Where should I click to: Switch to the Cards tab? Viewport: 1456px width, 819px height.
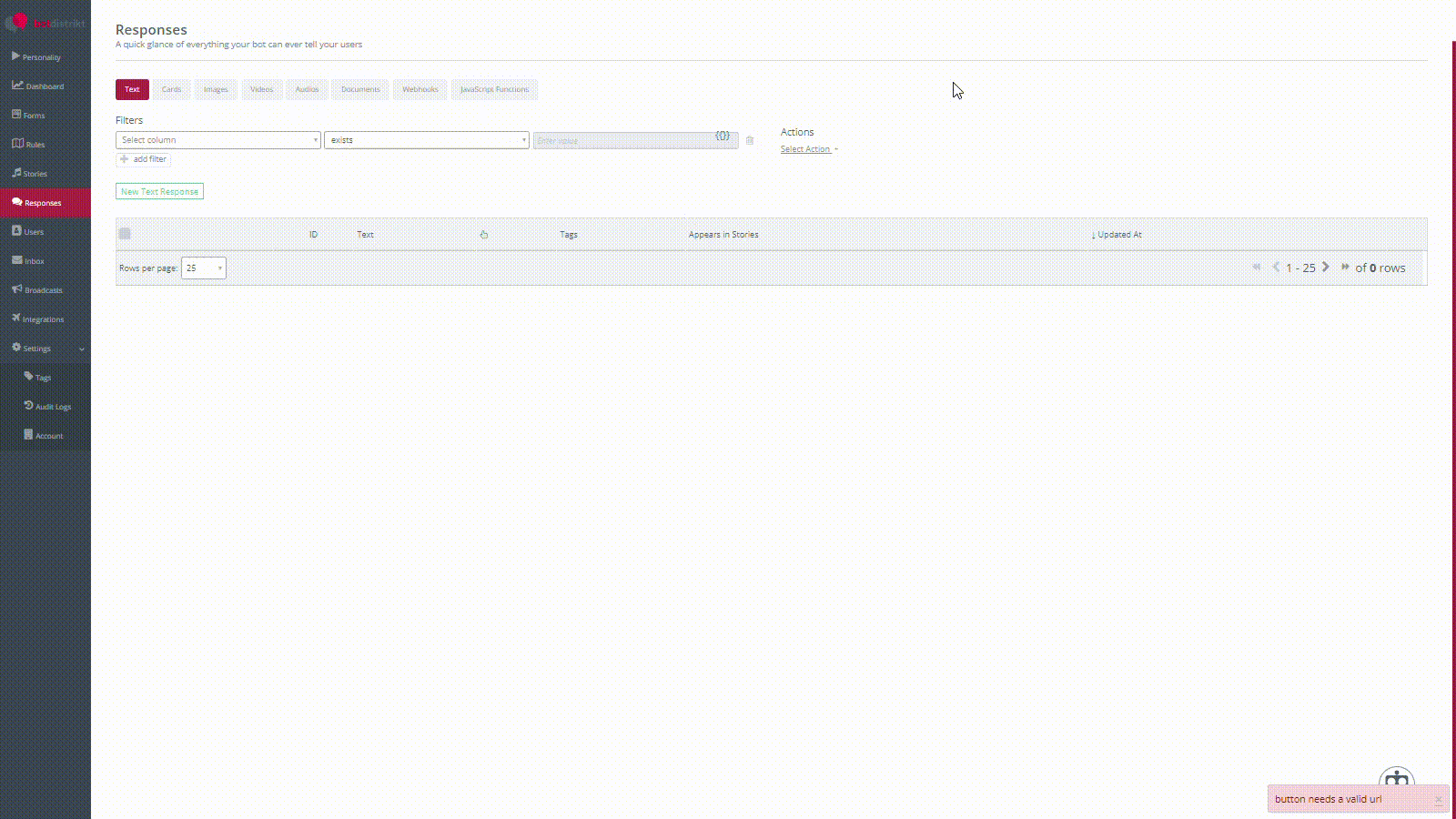(171, 89)
